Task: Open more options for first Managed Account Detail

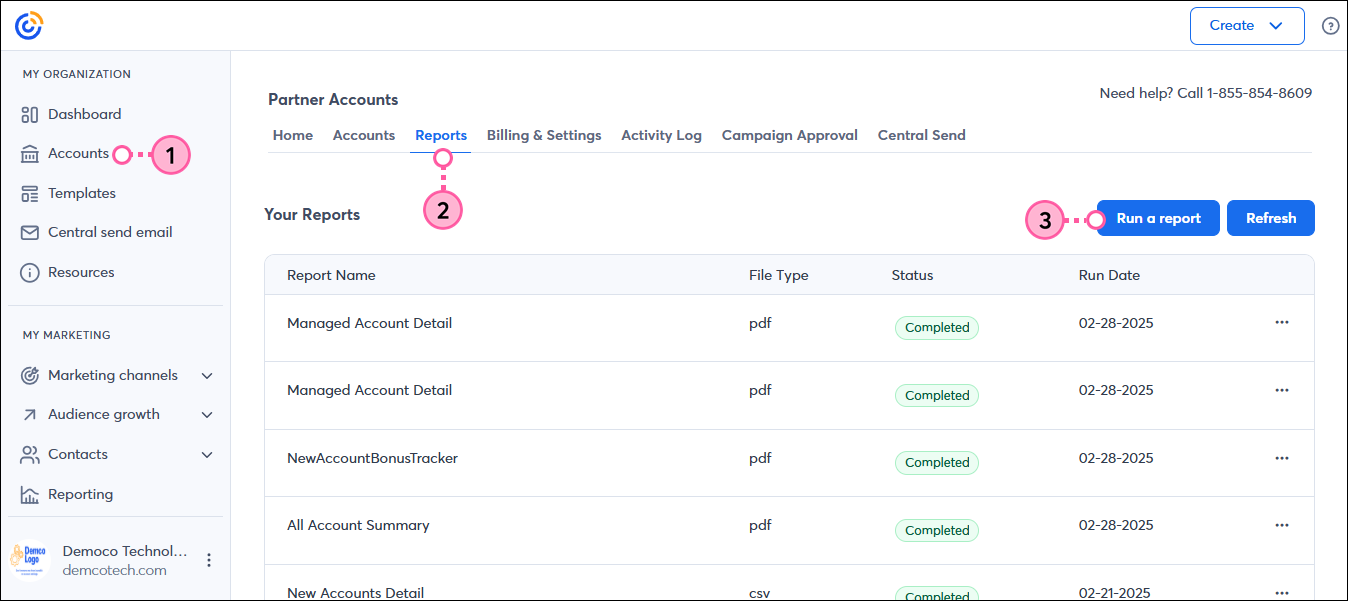Action: [1282, 322]
